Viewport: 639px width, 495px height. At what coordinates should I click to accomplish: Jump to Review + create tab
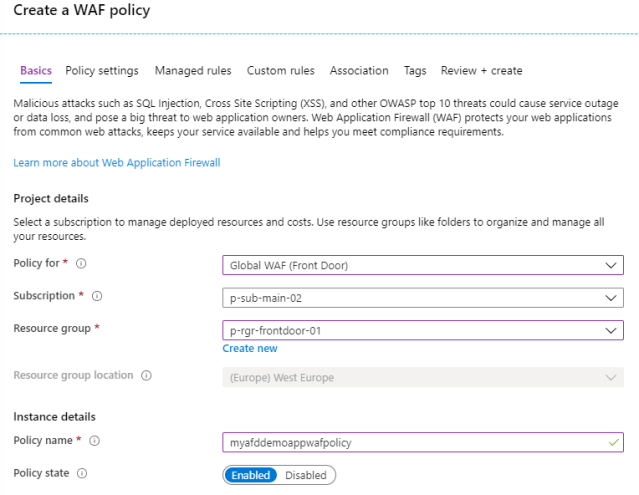coord(481,71)
